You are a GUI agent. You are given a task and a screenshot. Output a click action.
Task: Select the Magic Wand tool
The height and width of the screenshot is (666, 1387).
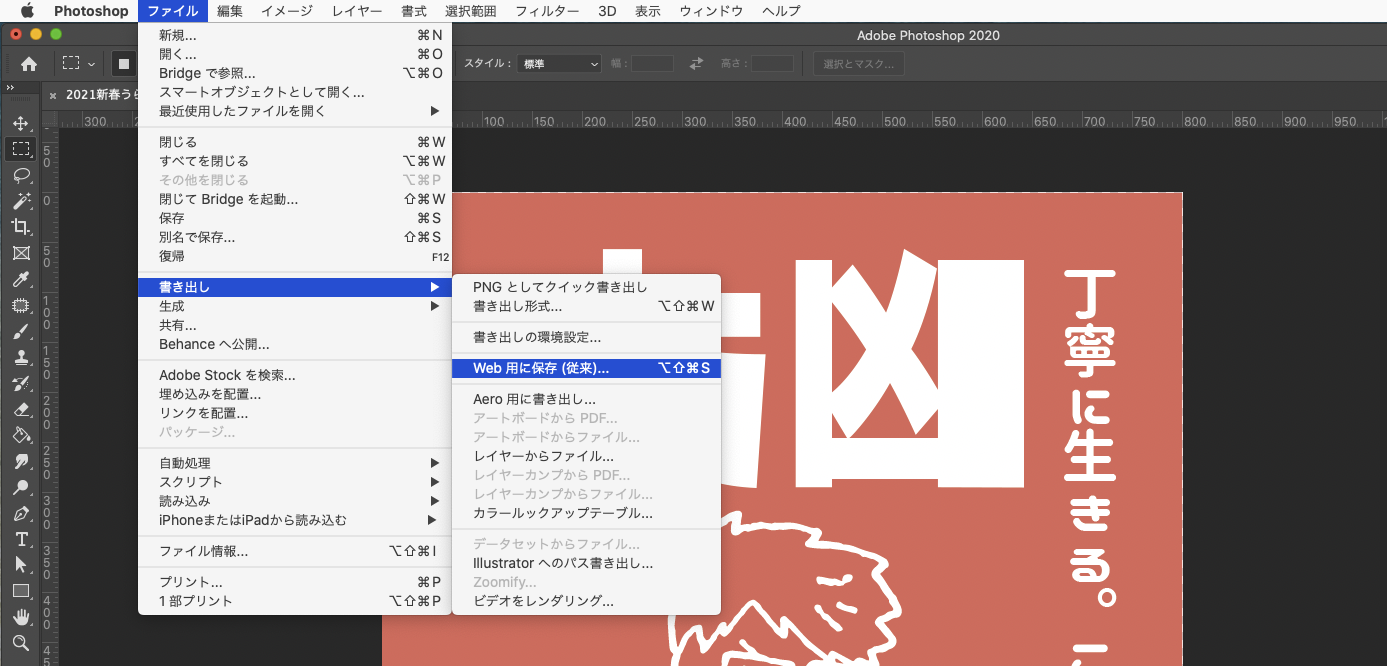[x=21, y=201]
